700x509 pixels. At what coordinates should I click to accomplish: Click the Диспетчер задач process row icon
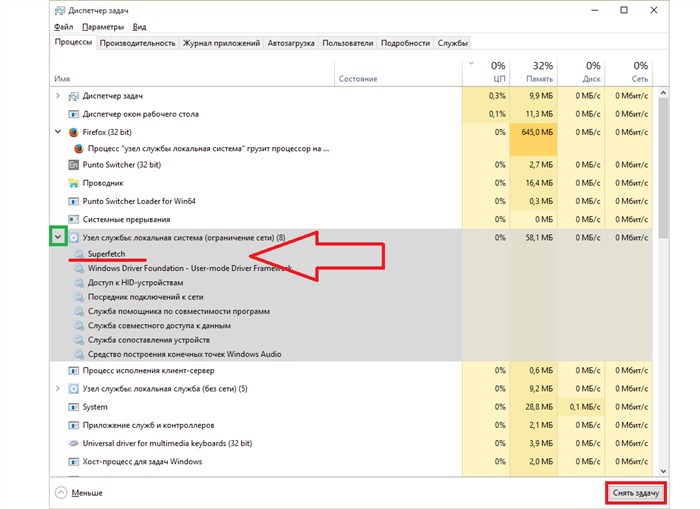click(x=73, y=96)
